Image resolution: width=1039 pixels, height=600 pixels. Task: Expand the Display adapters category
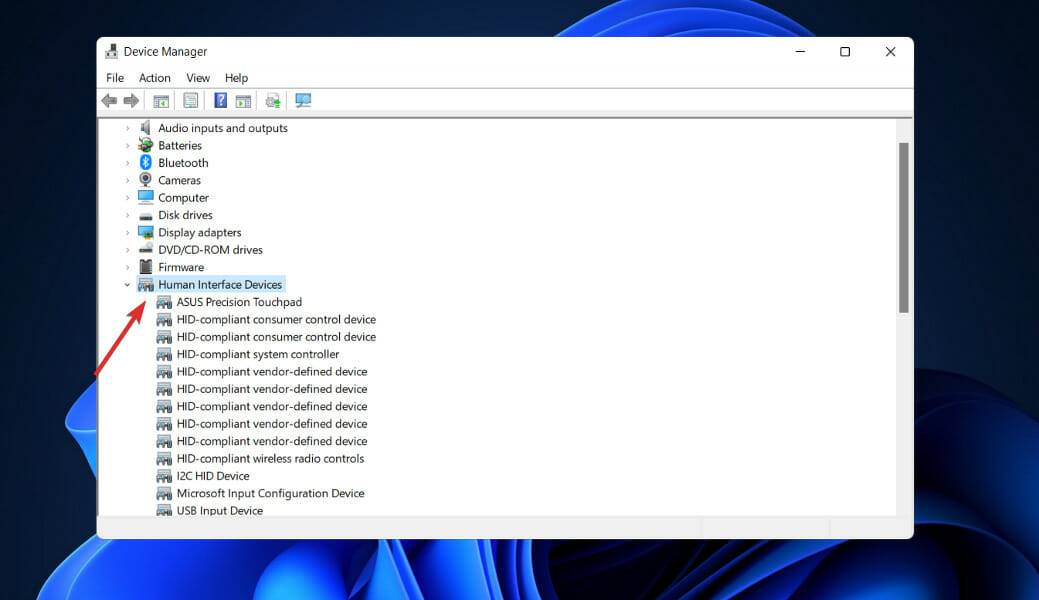coord(127,233)
